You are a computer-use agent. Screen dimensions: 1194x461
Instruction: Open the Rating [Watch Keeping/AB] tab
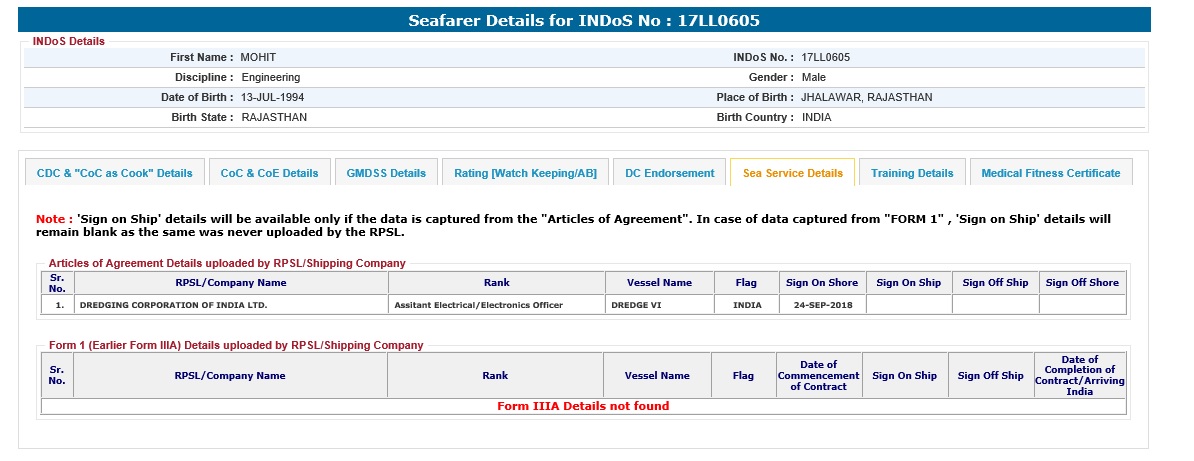tap(525, 173)
